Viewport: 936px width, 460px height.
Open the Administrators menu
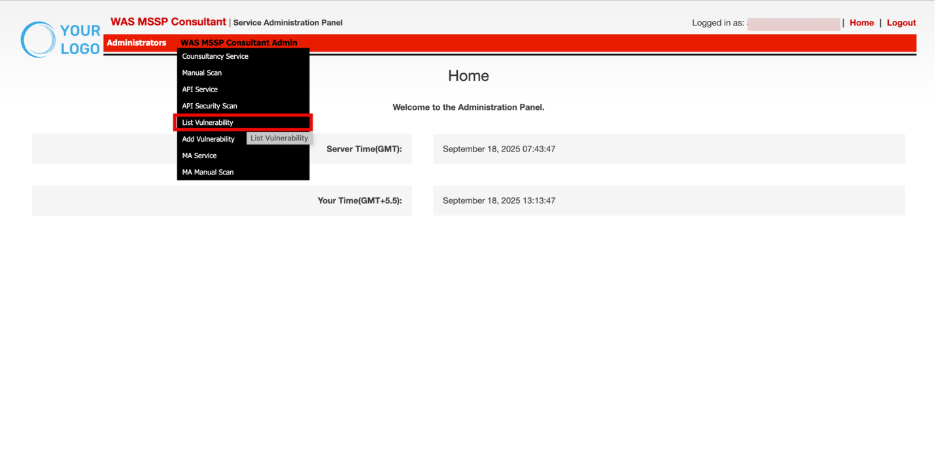pyautogui.click(x=136, y=43)
